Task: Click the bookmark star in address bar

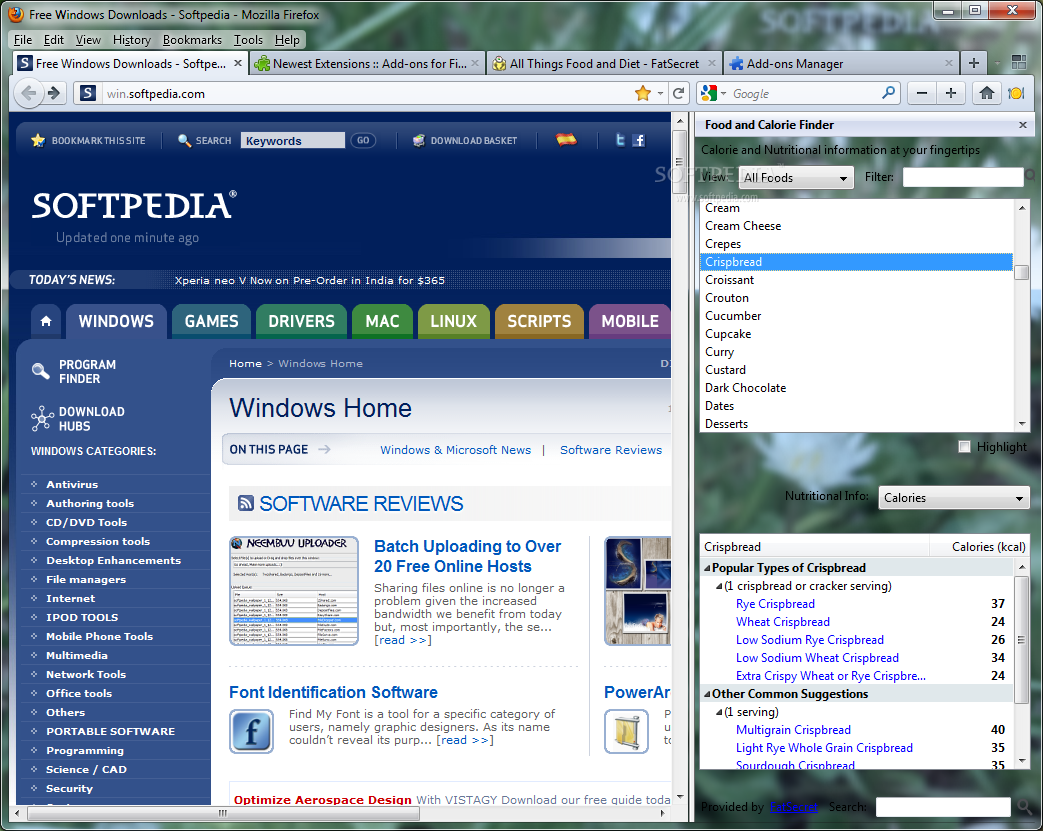Action: [x=643, y=93]
